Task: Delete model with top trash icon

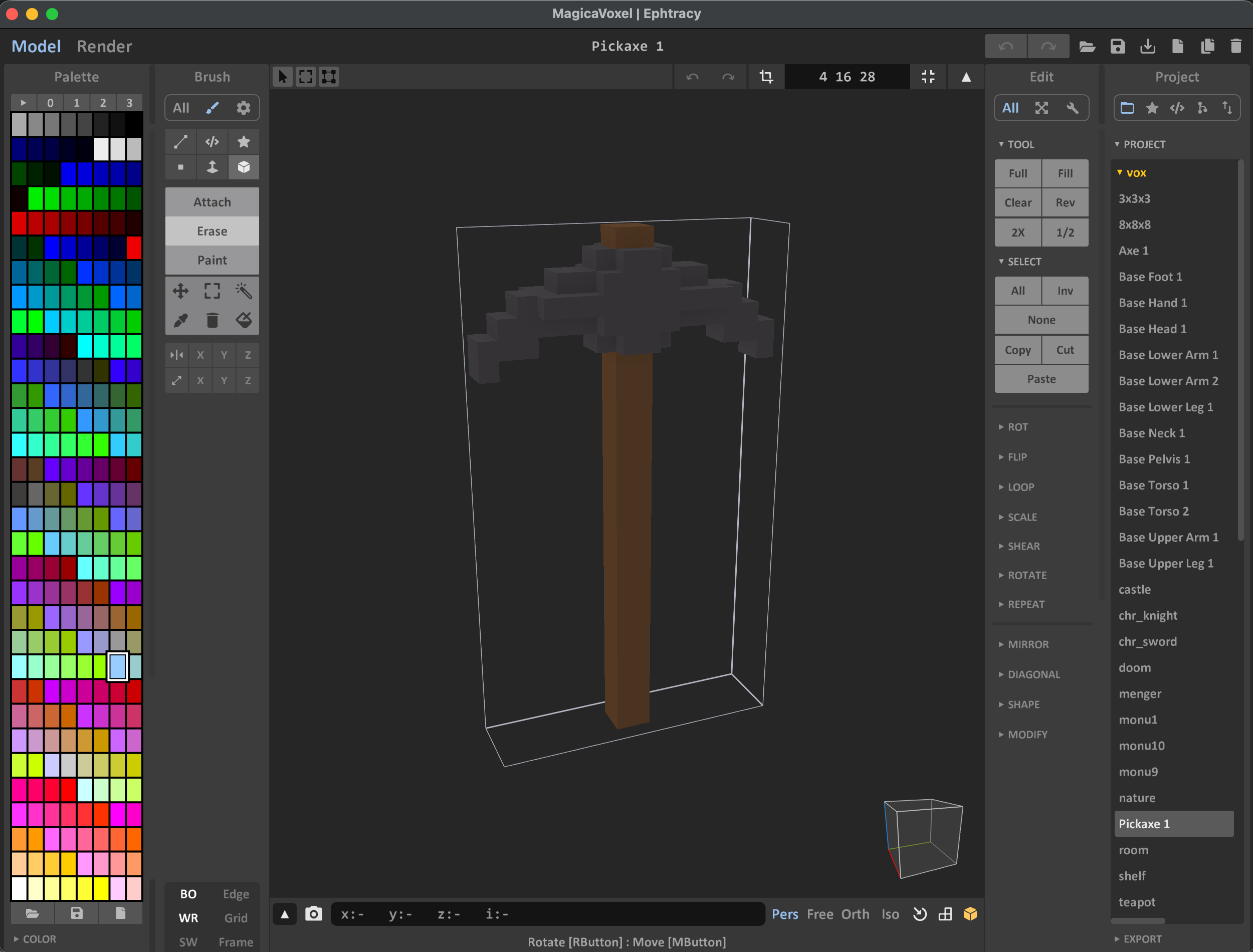Action: [x=1236, y=47]
